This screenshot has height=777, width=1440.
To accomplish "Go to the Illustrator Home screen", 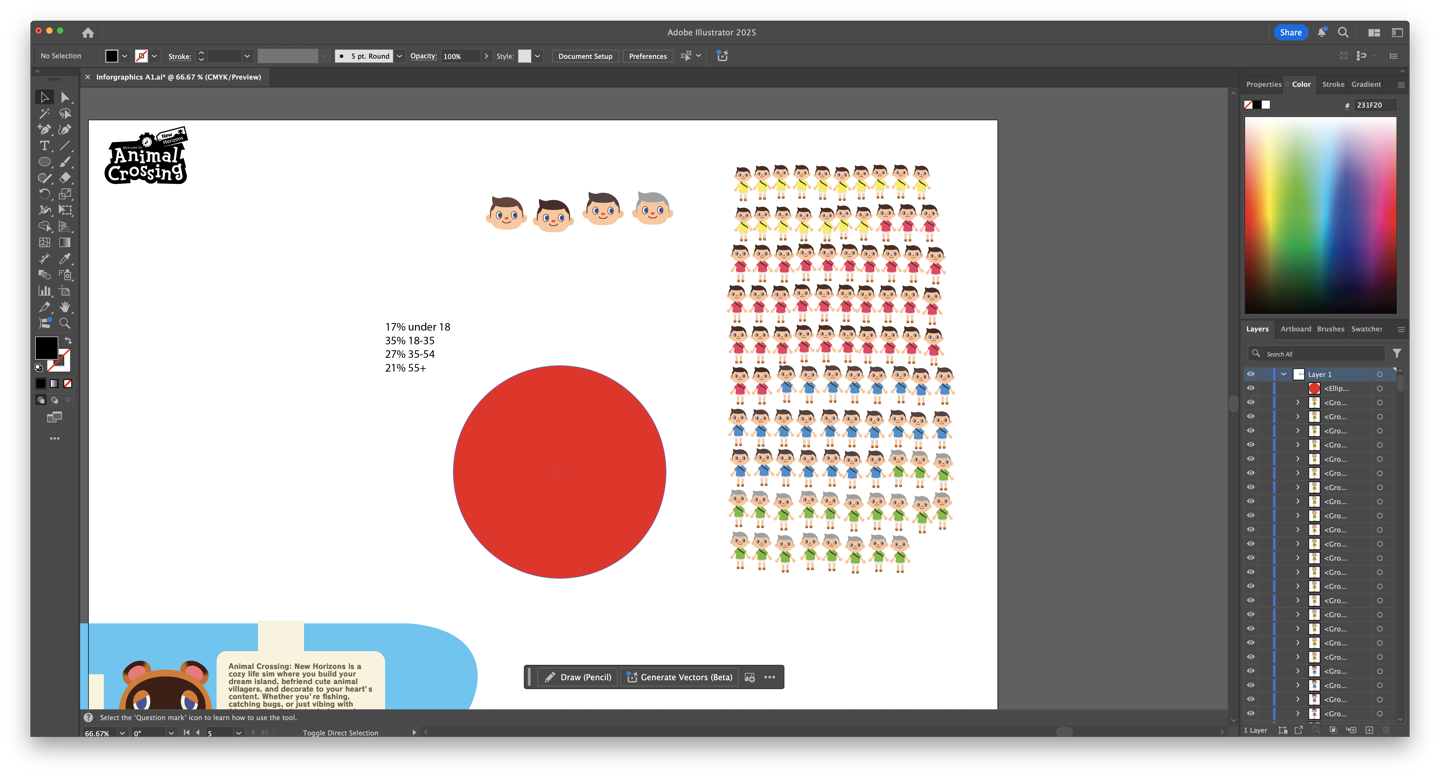I will [x=88, y=33].
